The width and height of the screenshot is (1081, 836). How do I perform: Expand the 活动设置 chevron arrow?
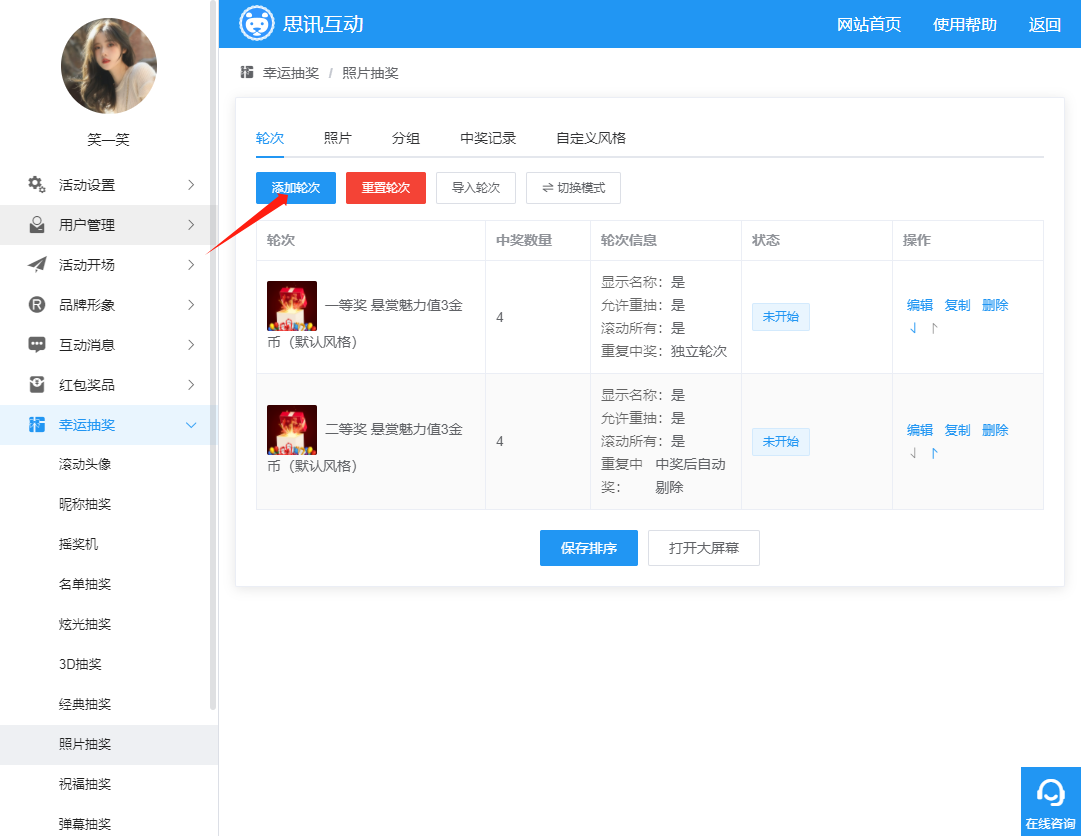point(191,185)
